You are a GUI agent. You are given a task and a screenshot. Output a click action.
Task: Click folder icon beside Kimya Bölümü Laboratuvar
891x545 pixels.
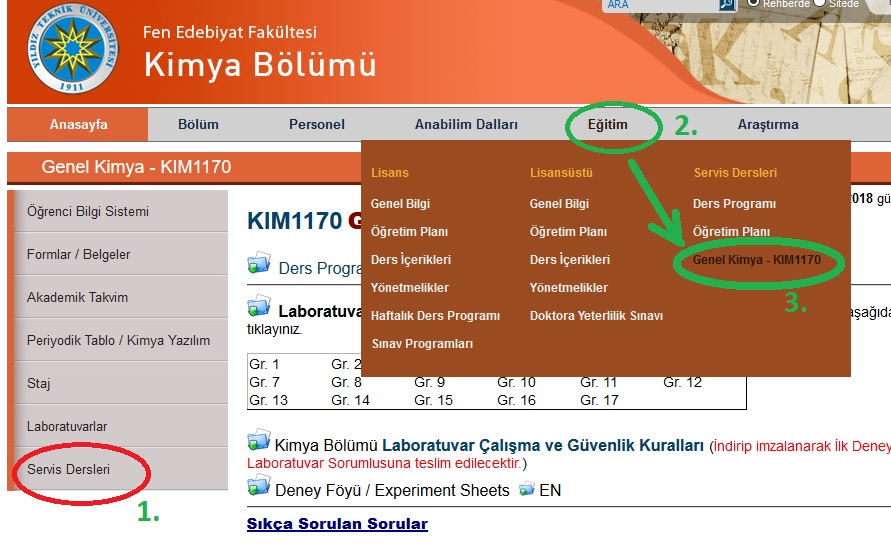[x=259, y=440]
